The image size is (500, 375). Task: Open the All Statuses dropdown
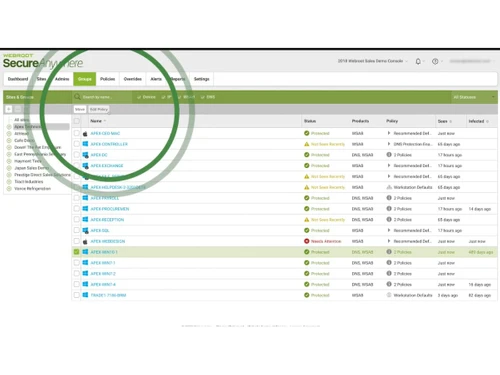pos(474,97)
